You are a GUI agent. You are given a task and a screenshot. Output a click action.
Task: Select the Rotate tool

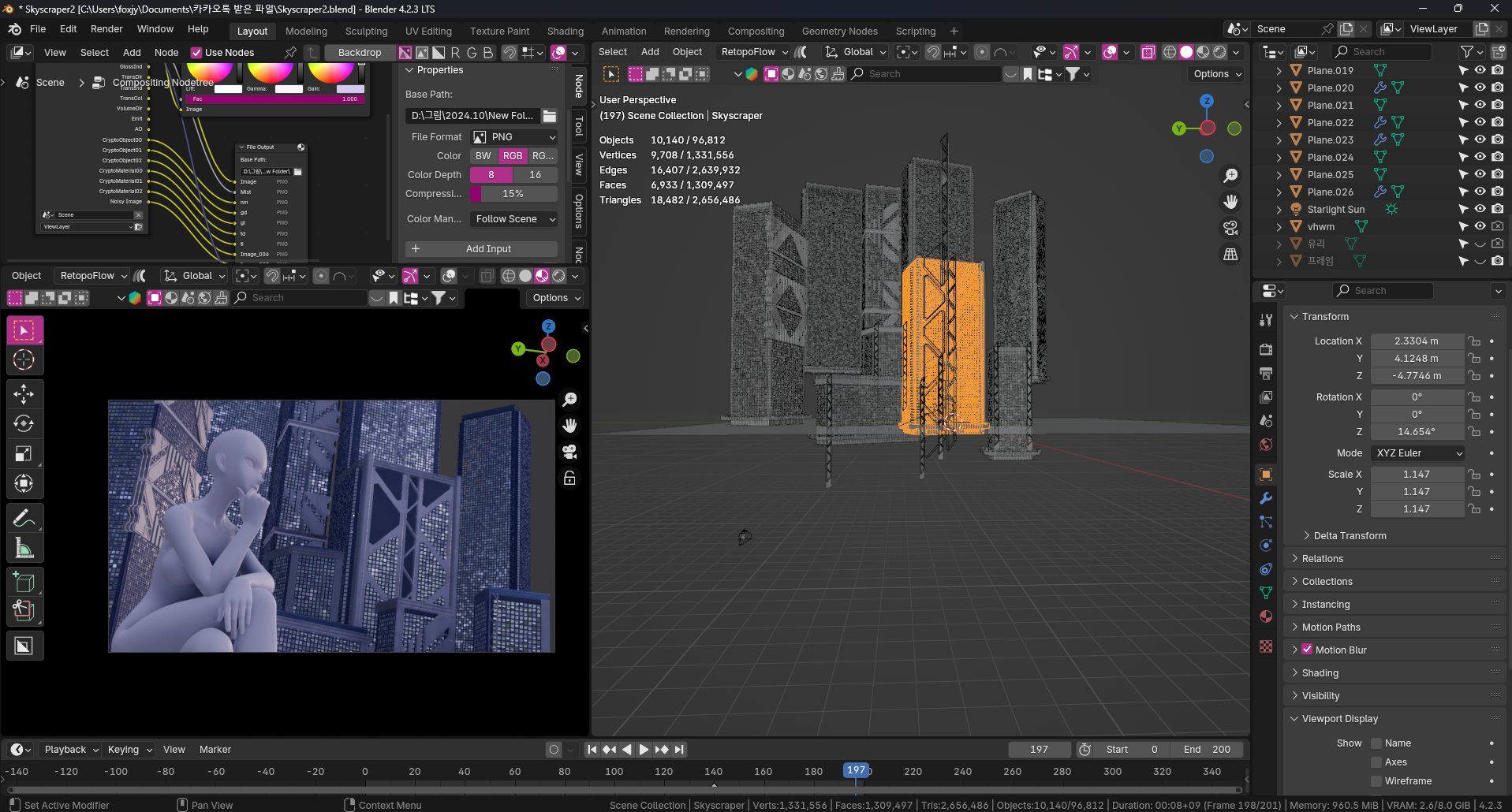(24, 423)
